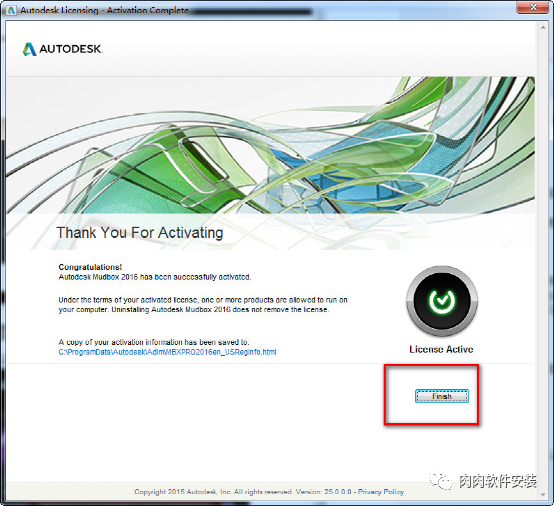Click the Autodesk logo in header
Viewport: 554px width, 506px height.
[63, 49]
